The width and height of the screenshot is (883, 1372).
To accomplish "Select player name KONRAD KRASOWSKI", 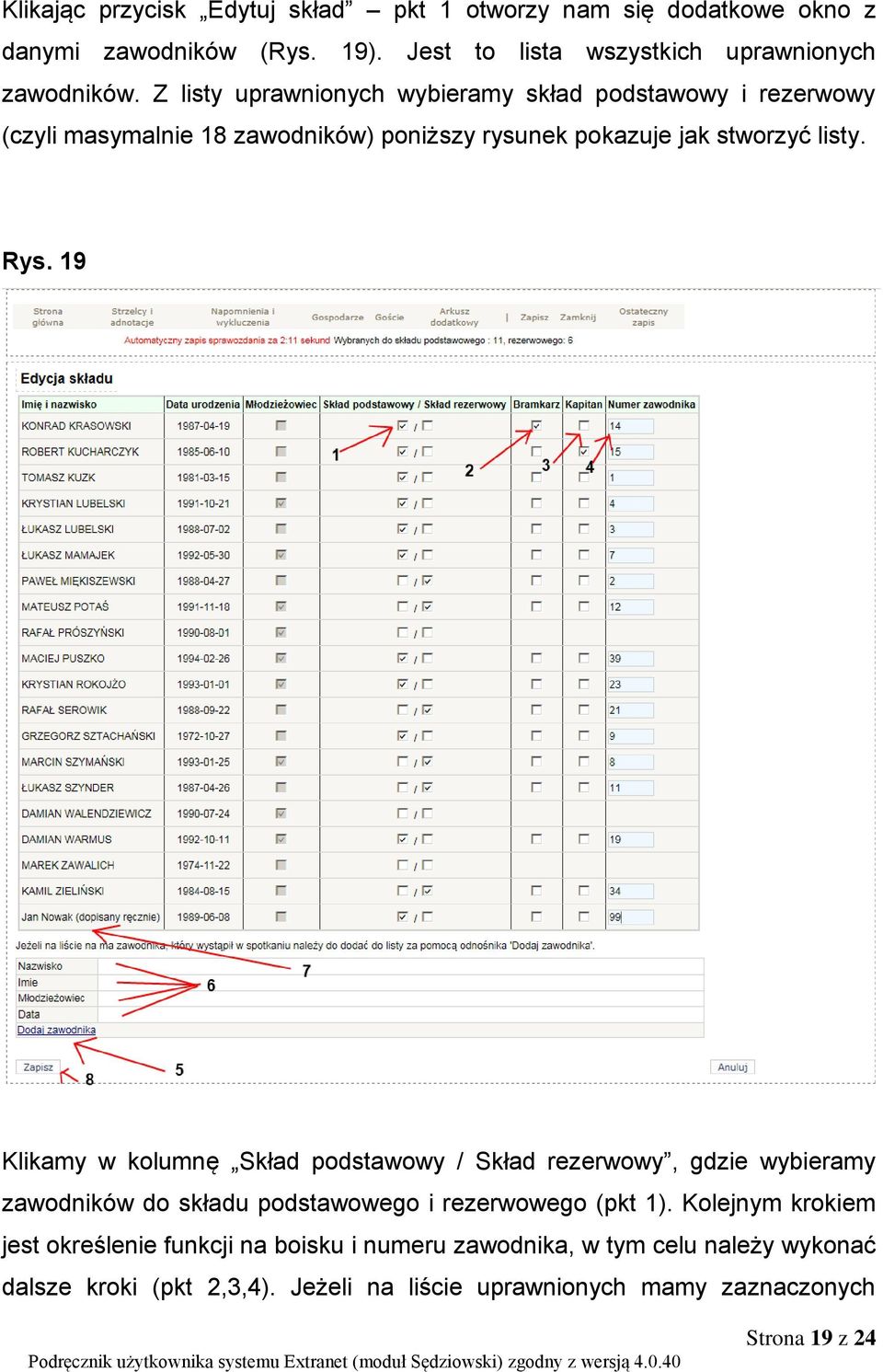I will pyautogui.click(x=76, y=426).
